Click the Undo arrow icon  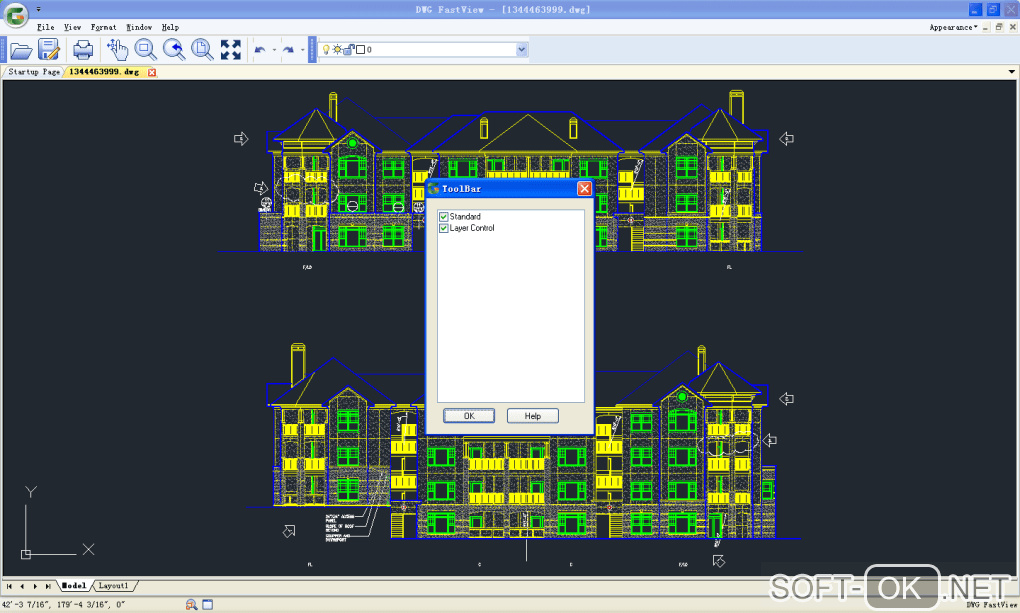point(260,50)
